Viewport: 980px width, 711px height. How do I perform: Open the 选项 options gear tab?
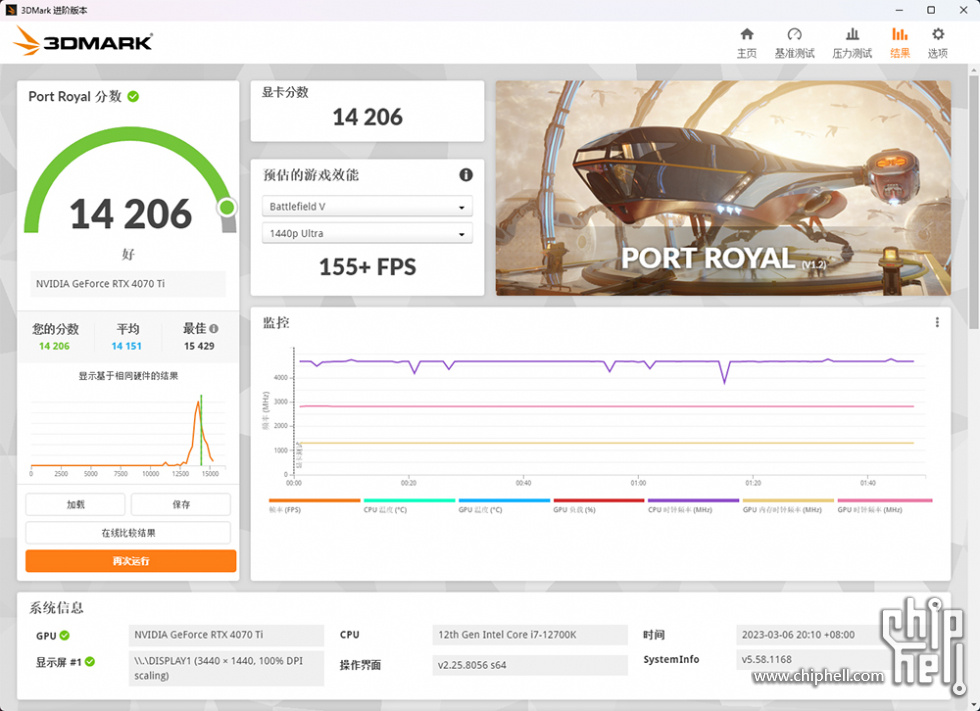938,42
